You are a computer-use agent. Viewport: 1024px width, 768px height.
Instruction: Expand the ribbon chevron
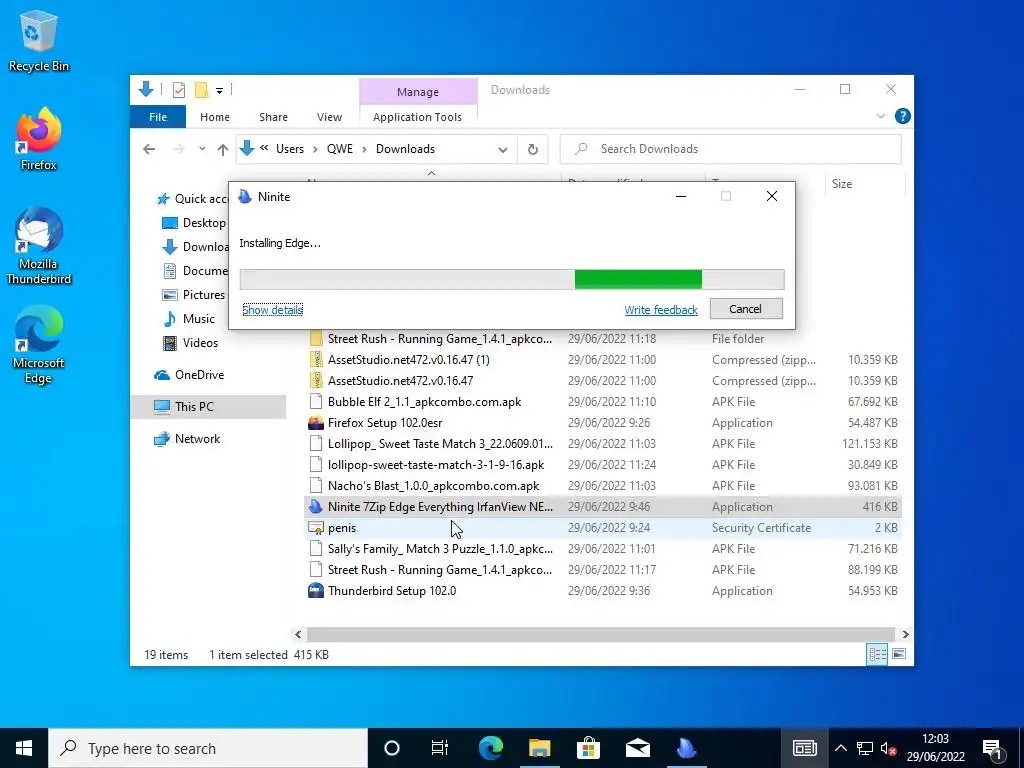click(x=880, y=116)
